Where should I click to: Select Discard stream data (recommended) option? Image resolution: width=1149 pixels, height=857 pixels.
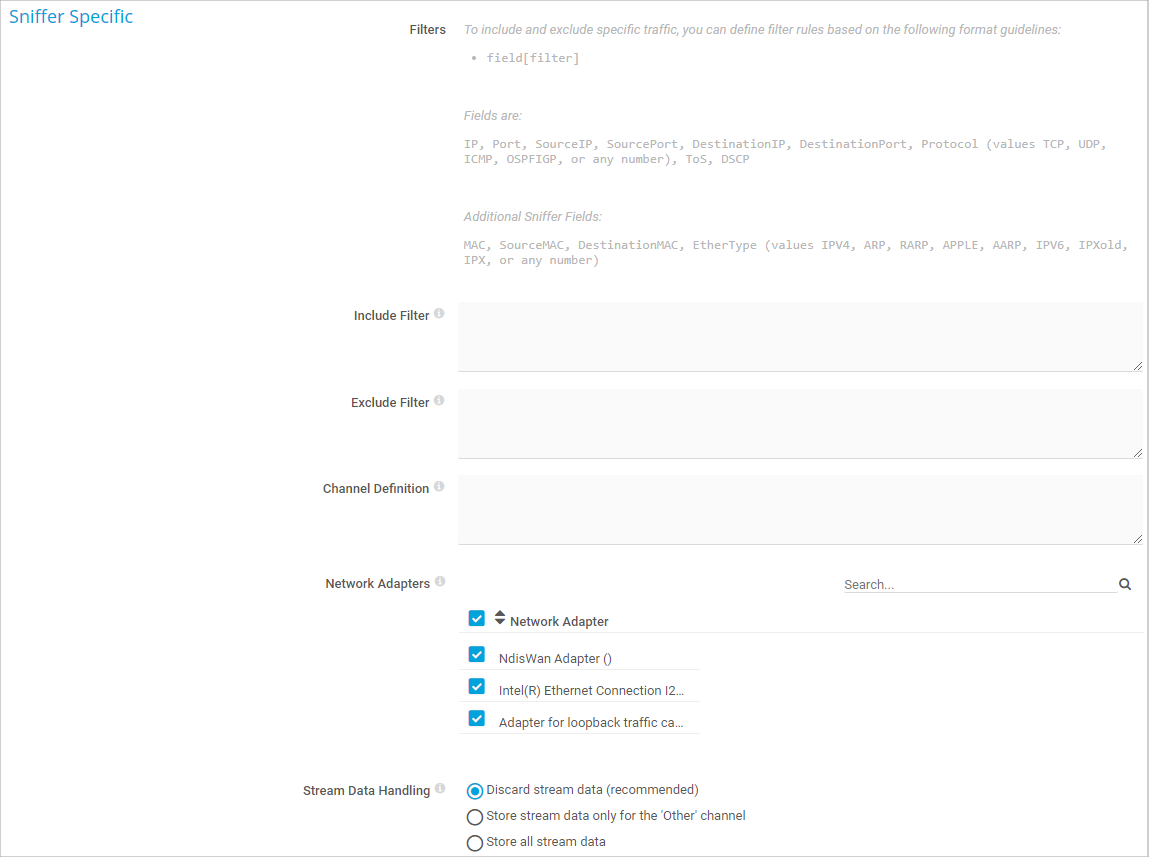tap(475, 791)
